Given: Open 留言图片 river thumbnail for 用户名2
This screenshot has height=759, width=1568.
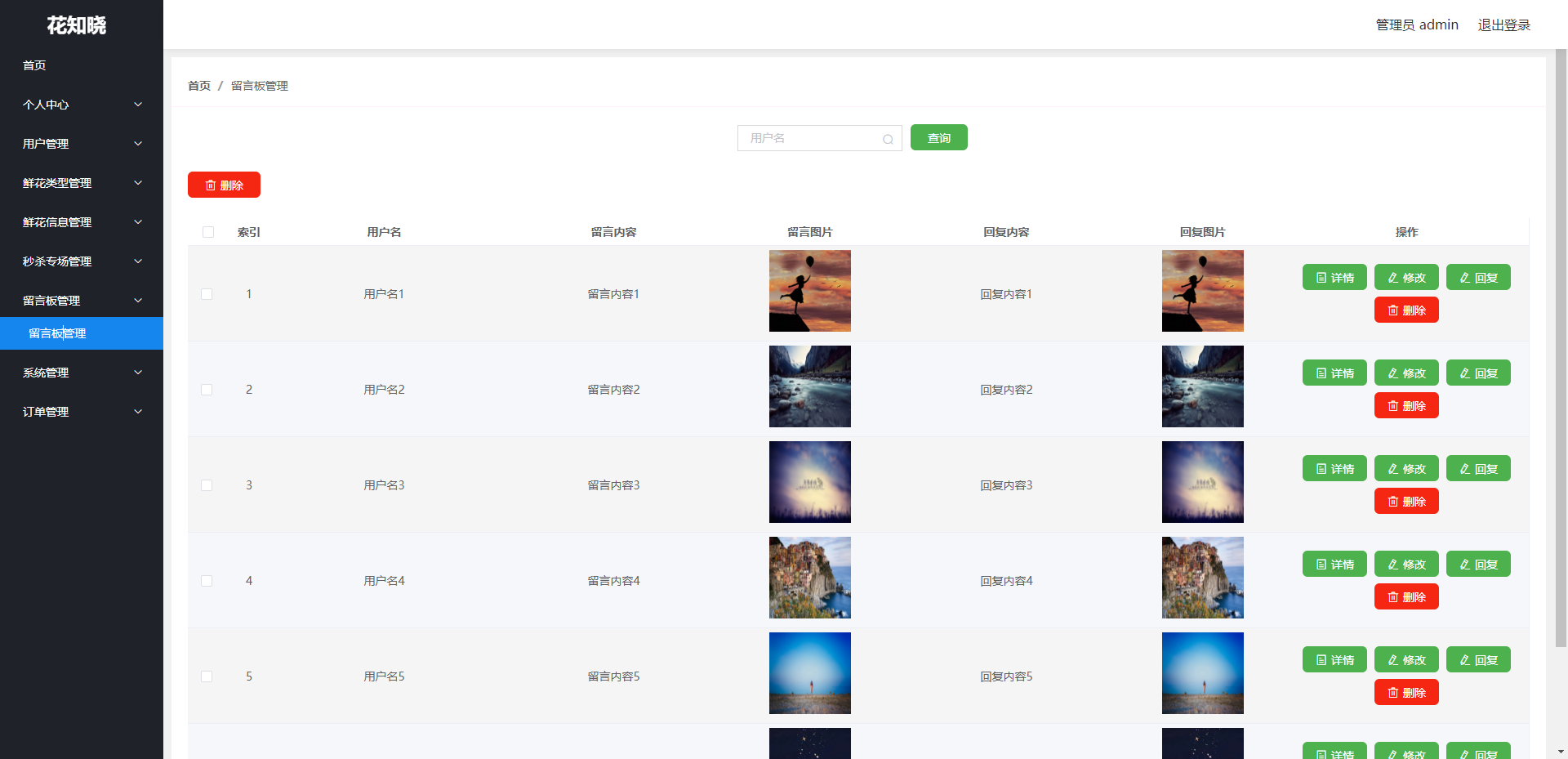Looking at the screenshot, I should tap(810, 386).
